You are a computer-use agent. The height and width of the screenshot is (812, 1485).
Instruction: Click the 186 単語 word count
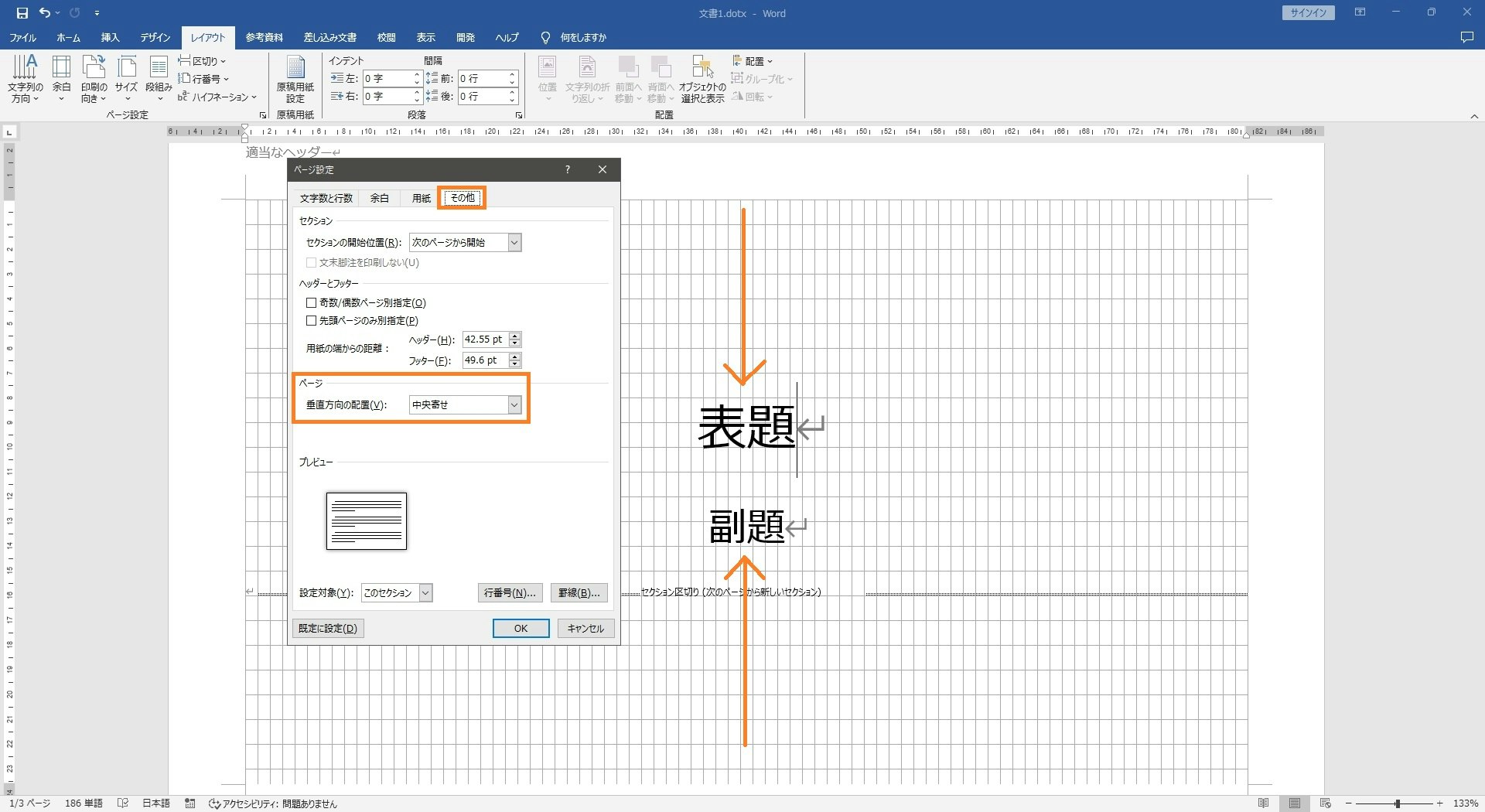pyautogui.click(x=84, y=803)
